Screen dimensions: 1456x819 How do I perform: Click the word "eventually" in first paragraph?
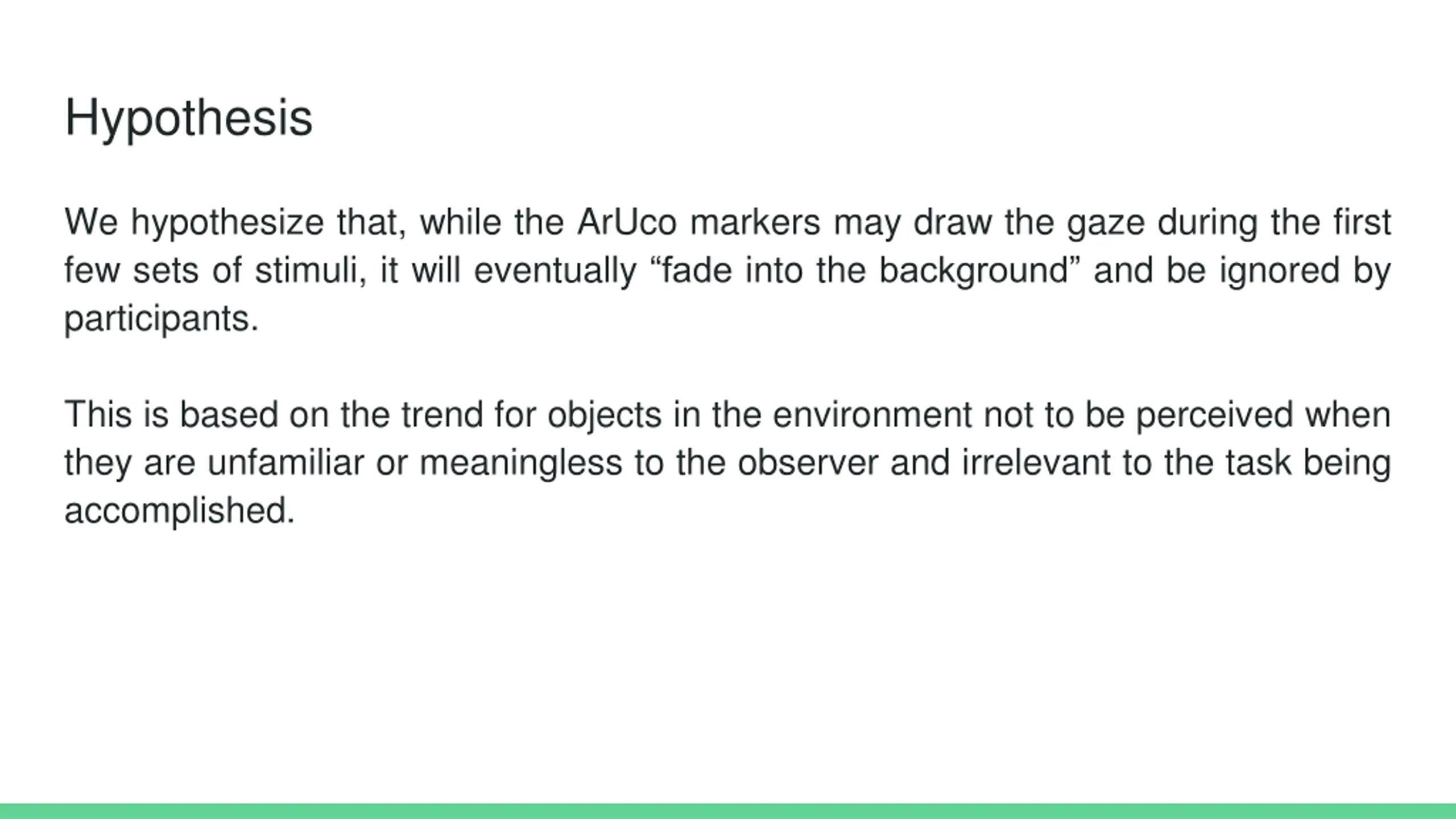[555, 271]
